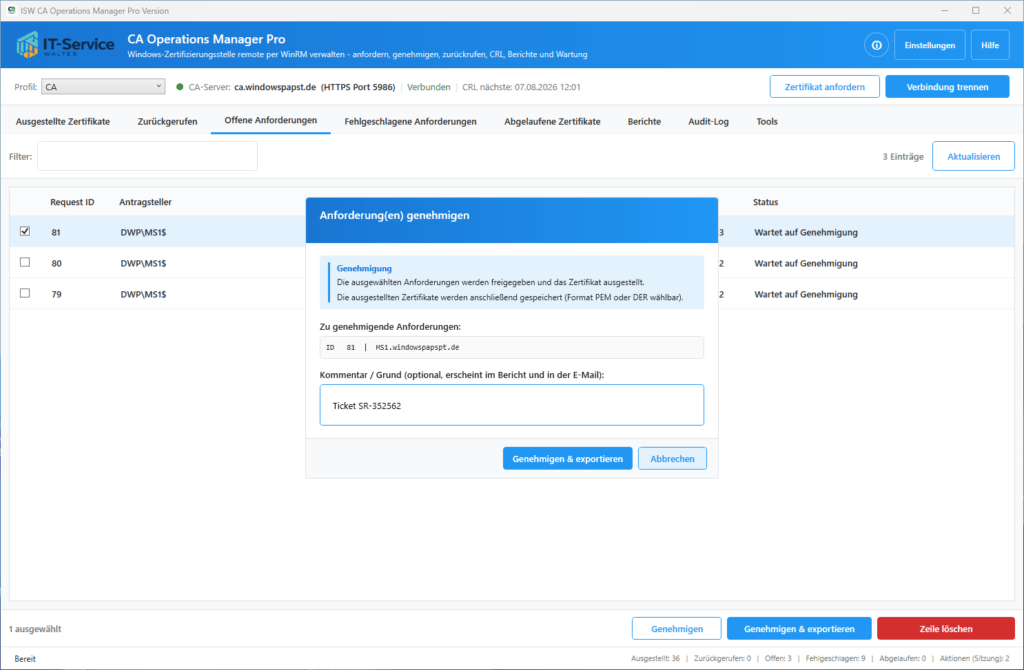Click the Aktionen (Sitzung): 2 entry
Image resolution: width=1024 pixels, height=670 pixels.
974,658
